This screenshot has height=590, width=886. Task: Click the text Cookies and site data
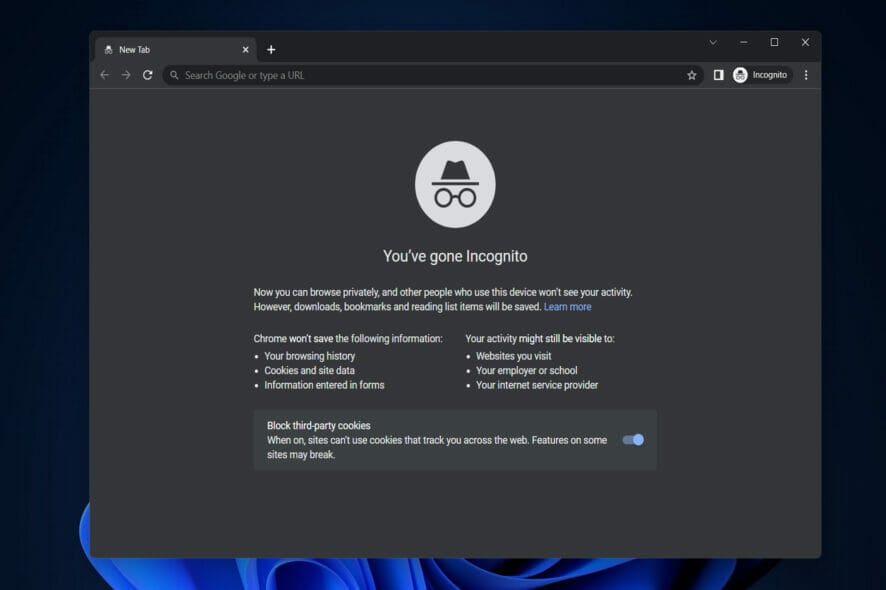310,371
